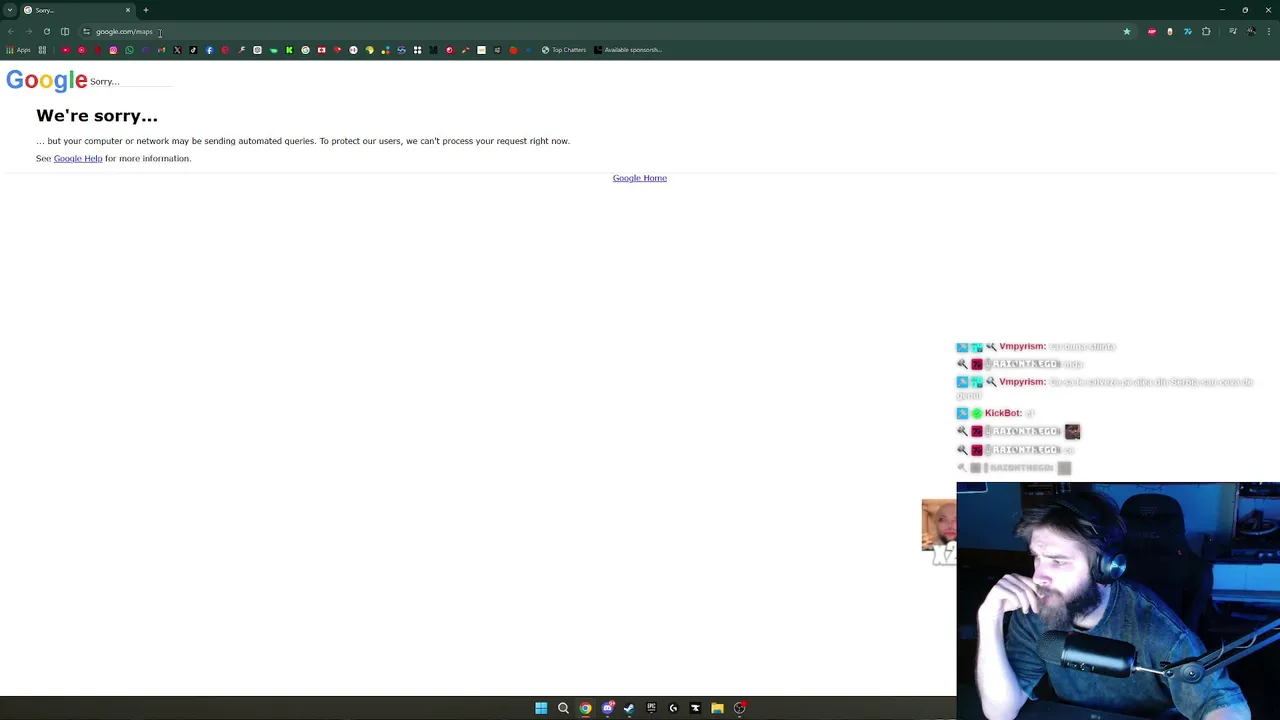Open the tab search chevron in the title bar
Image resolution: width=1280 pixels, height=720 pixels.
[x=10, y=10]
